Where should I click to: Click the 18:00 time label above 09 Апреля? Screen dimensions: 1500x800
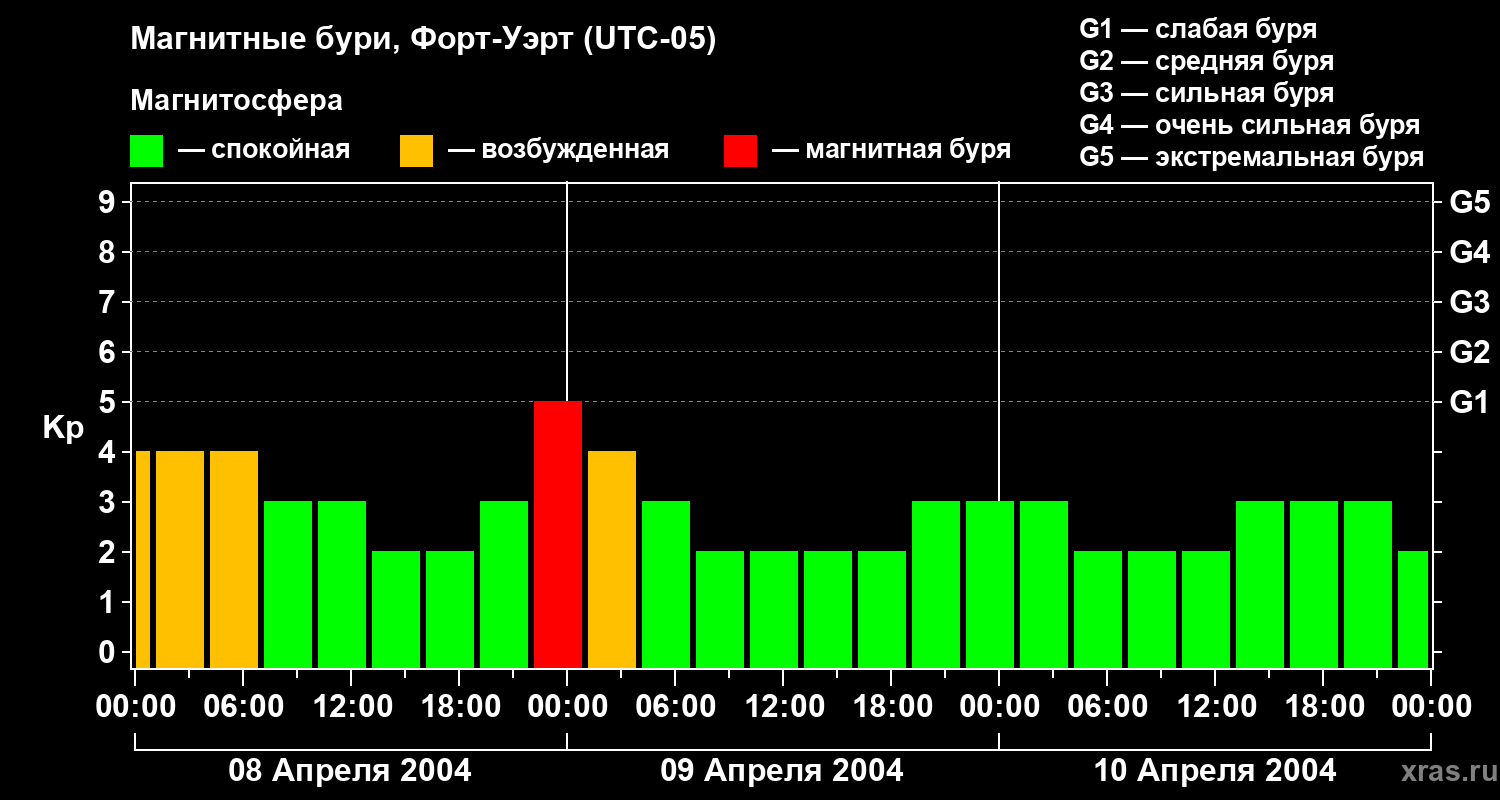[x=891, y=706]
